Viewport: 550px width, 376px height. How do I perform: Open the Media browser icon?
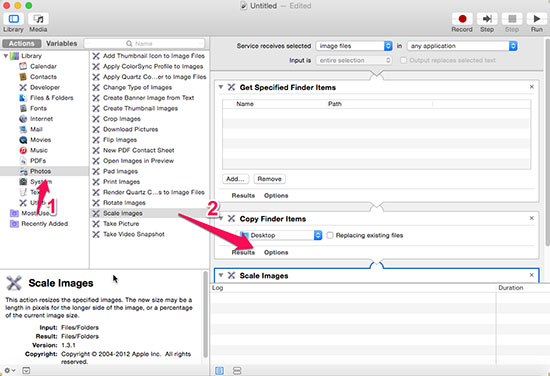[38, 19]
